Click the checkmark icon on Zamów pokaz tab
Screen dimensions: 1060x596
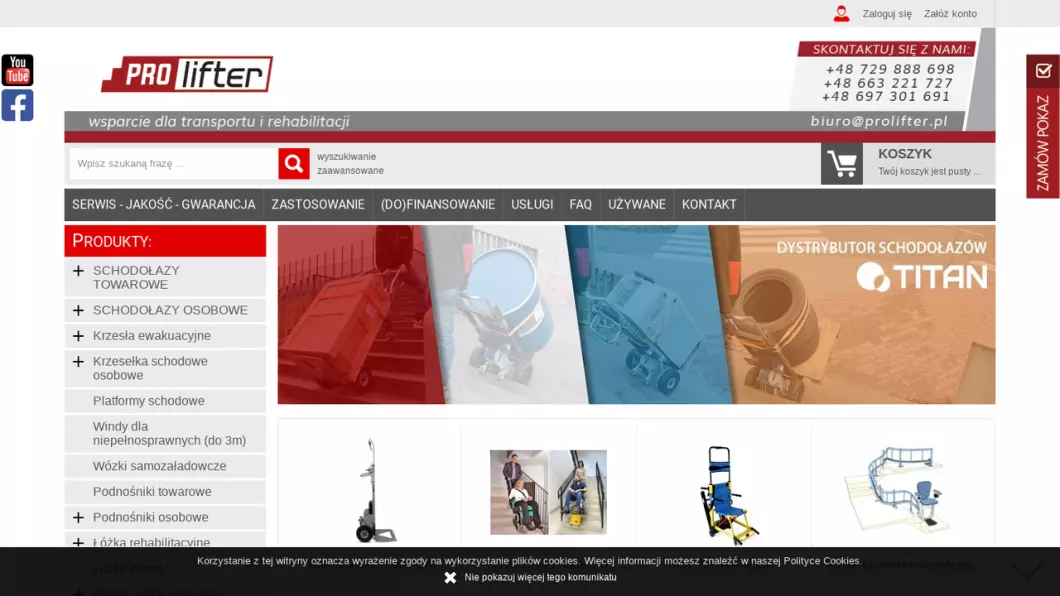[x=1043, y=70]
